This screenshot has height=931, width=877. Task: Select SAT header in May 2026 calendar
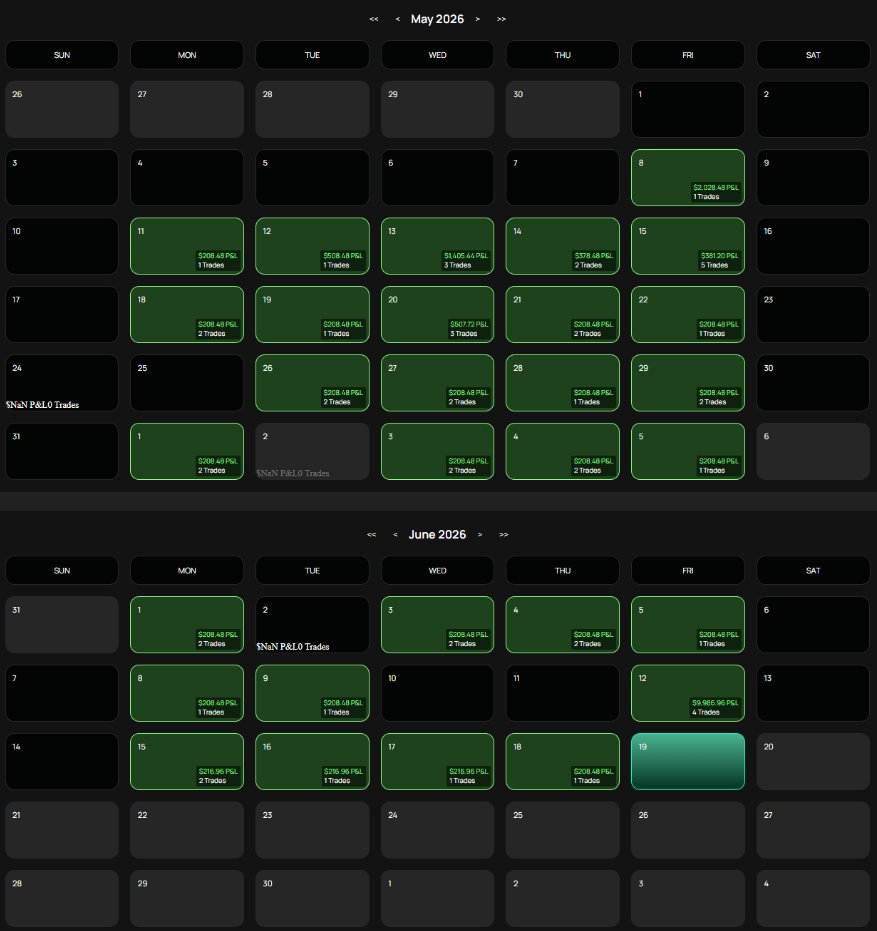point(813,55)
